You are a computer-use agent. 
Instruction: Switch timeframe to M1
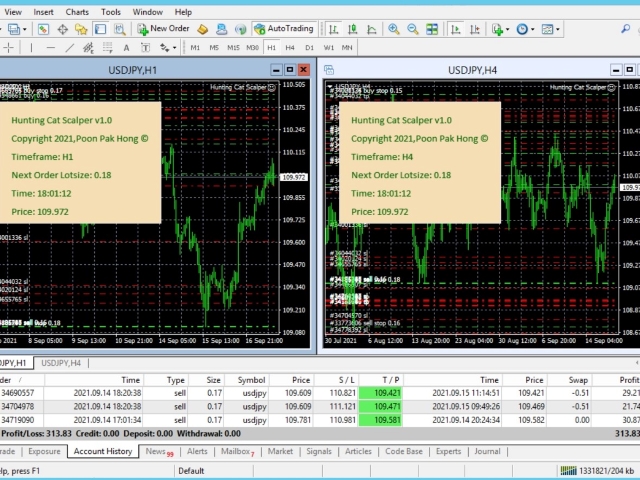(x=195, y=48)
